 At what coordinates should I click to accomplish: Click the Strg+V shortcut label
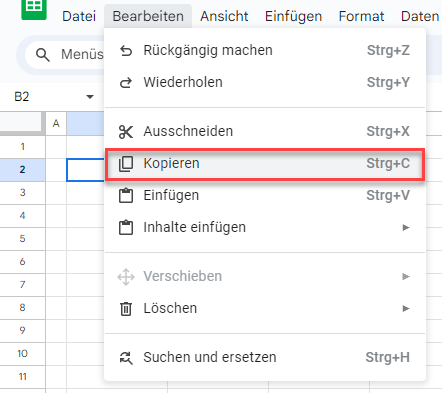click(x=388, y=195)
